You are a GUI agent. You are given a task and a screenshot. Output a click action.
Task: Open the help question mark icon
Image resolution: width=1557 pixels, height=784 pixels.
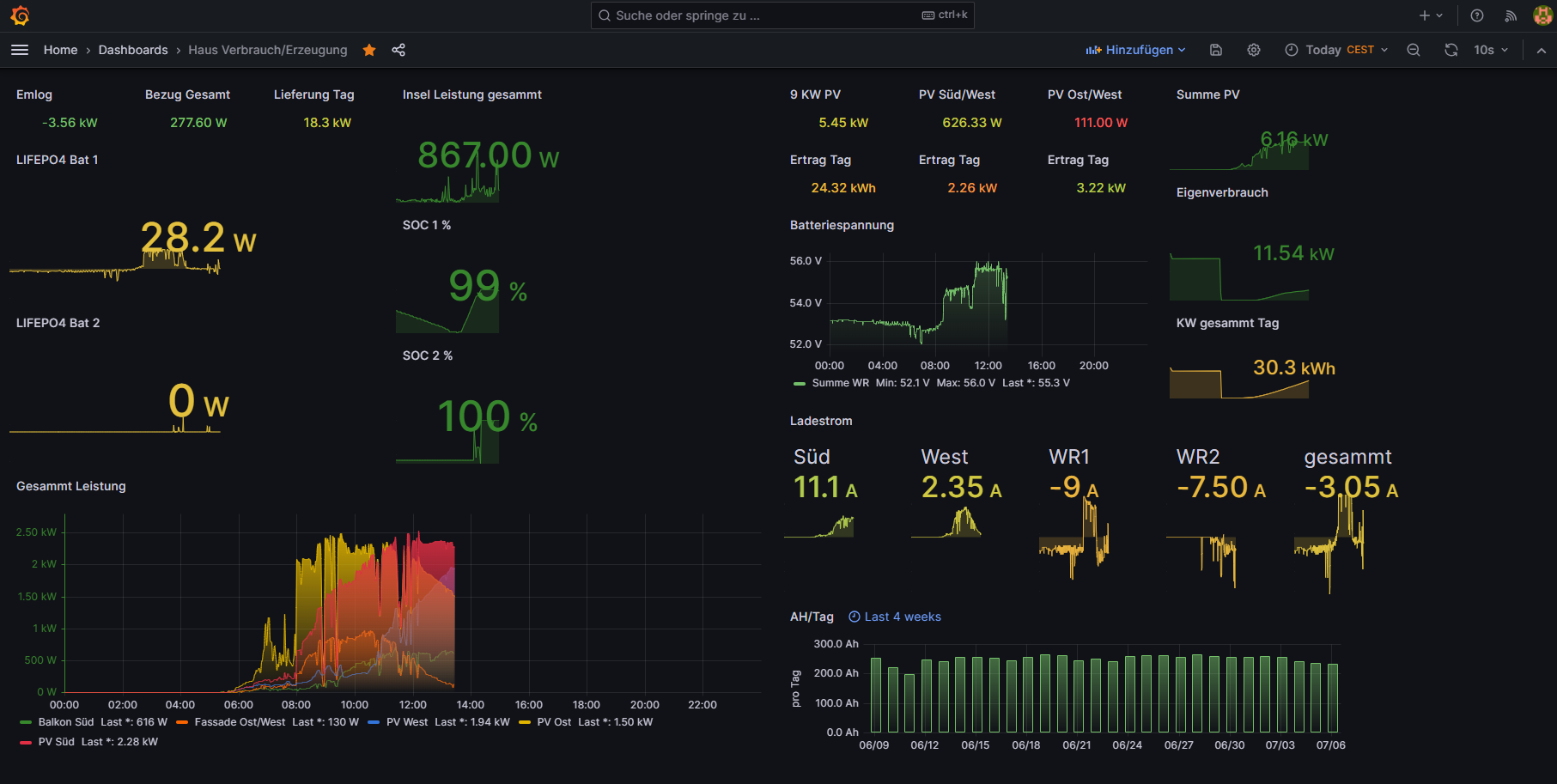click(1477, 15)
